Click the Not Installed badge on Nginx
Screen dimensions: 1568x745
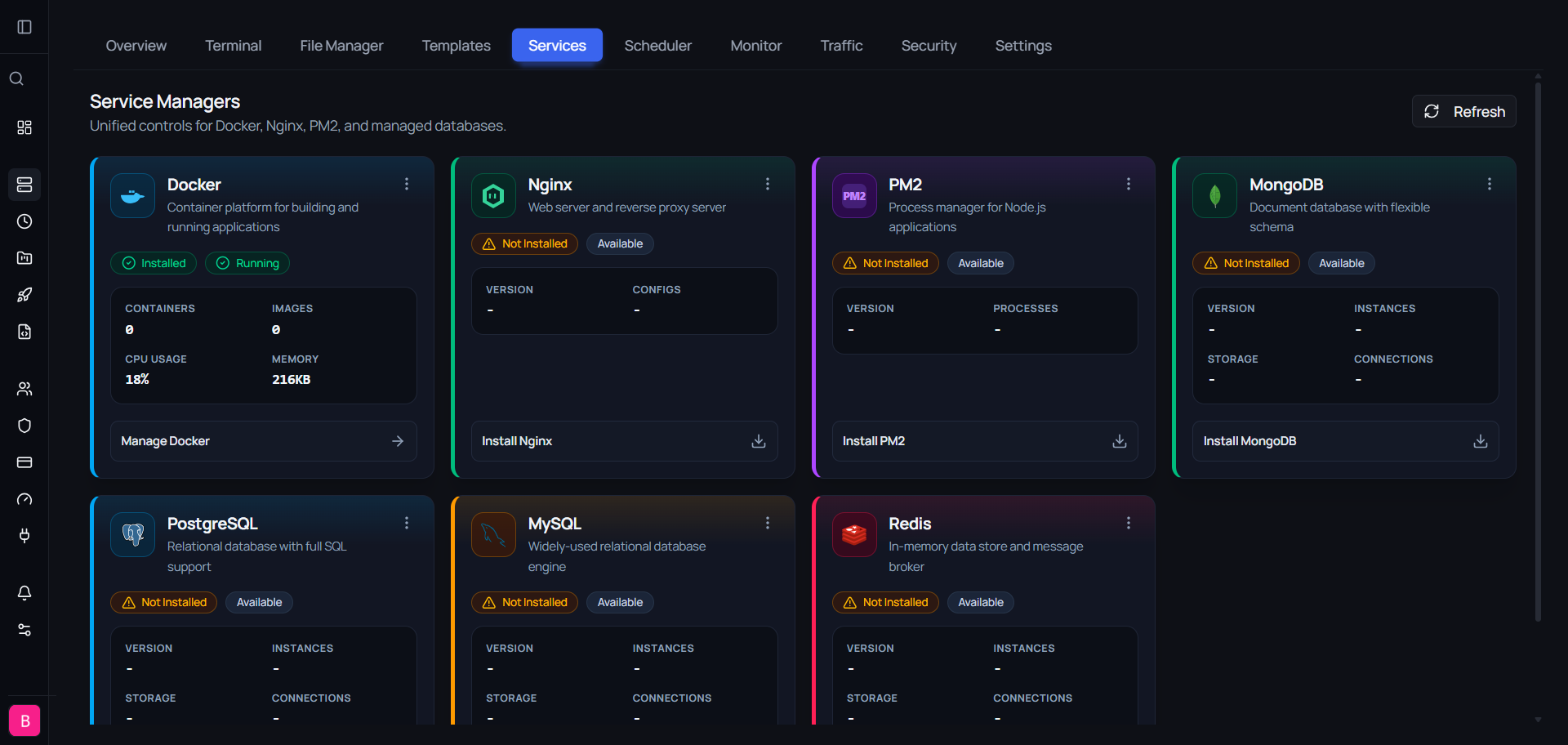tap(524, 243)
